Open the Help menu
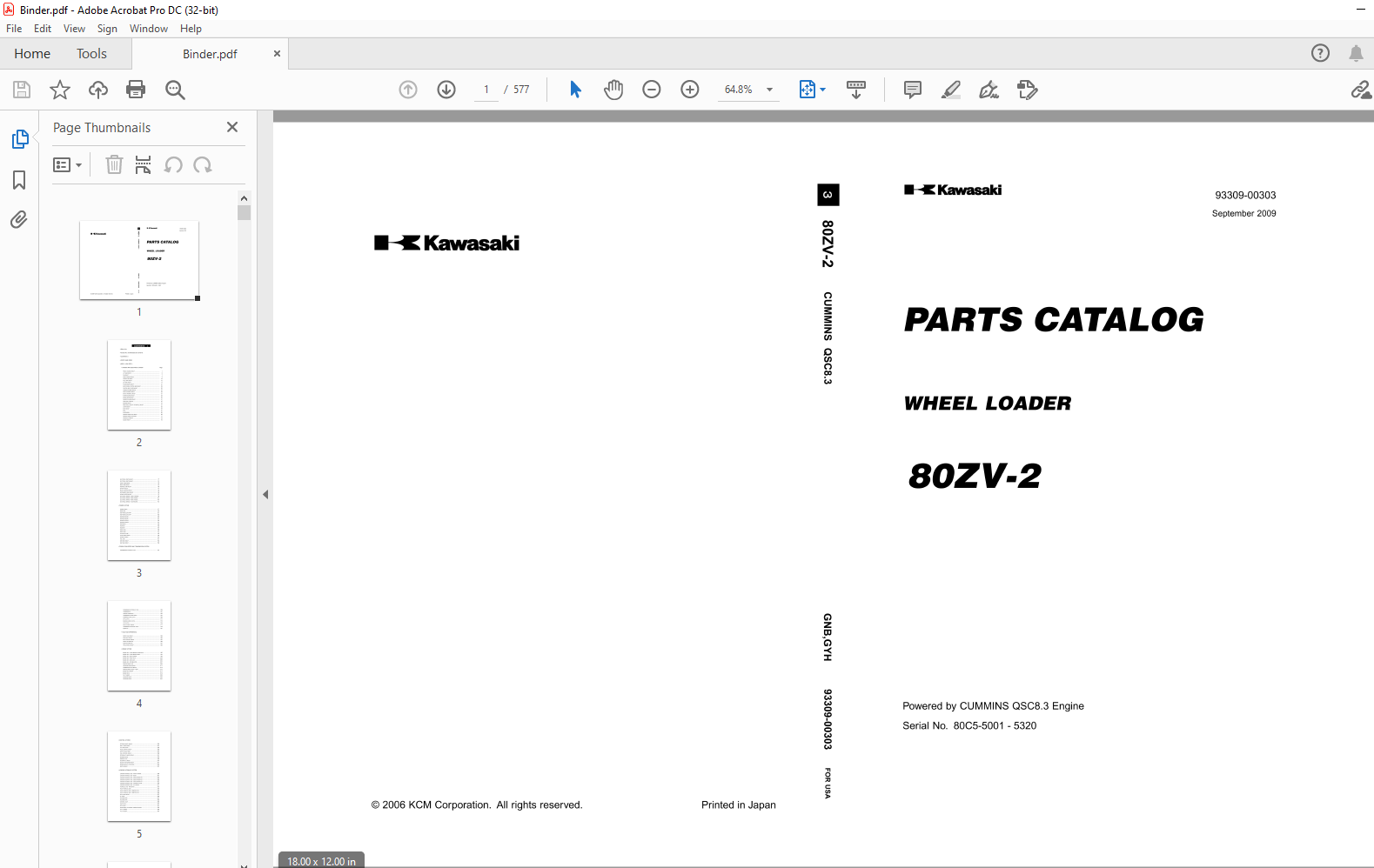 pos(191,29)
